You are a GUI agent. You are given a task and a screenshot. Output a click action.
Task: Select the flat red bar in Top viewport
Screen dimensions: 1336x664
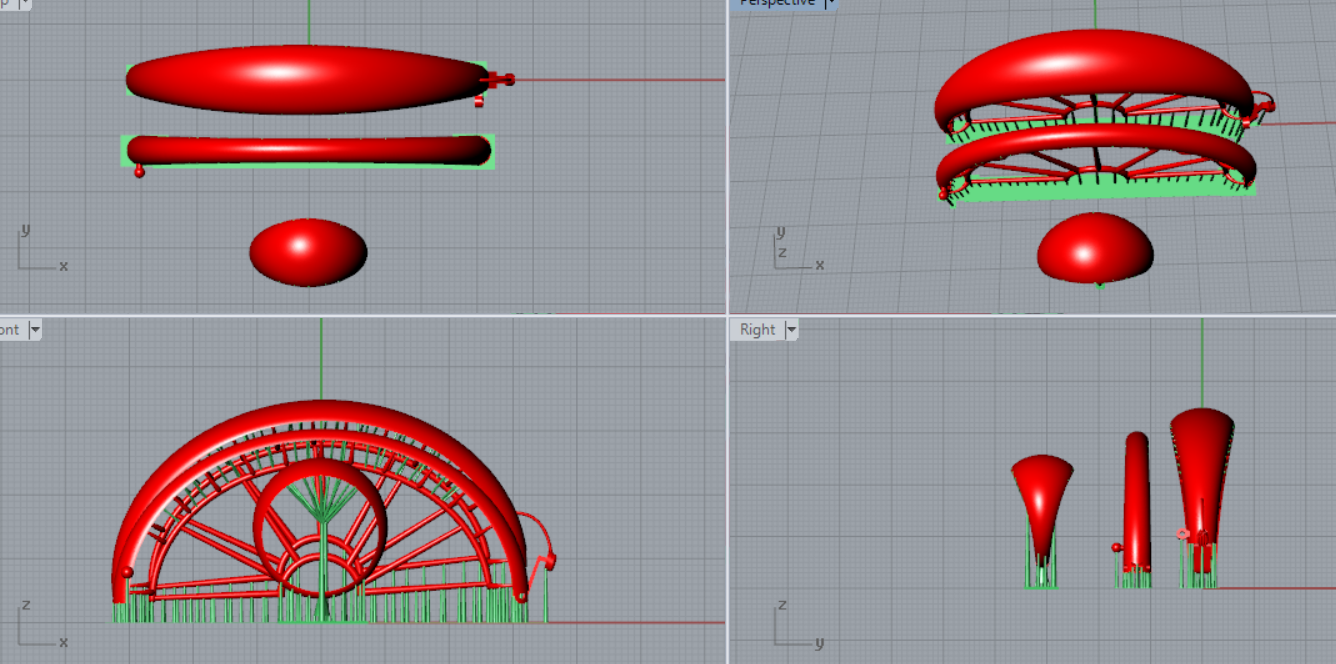click(308, 149)
